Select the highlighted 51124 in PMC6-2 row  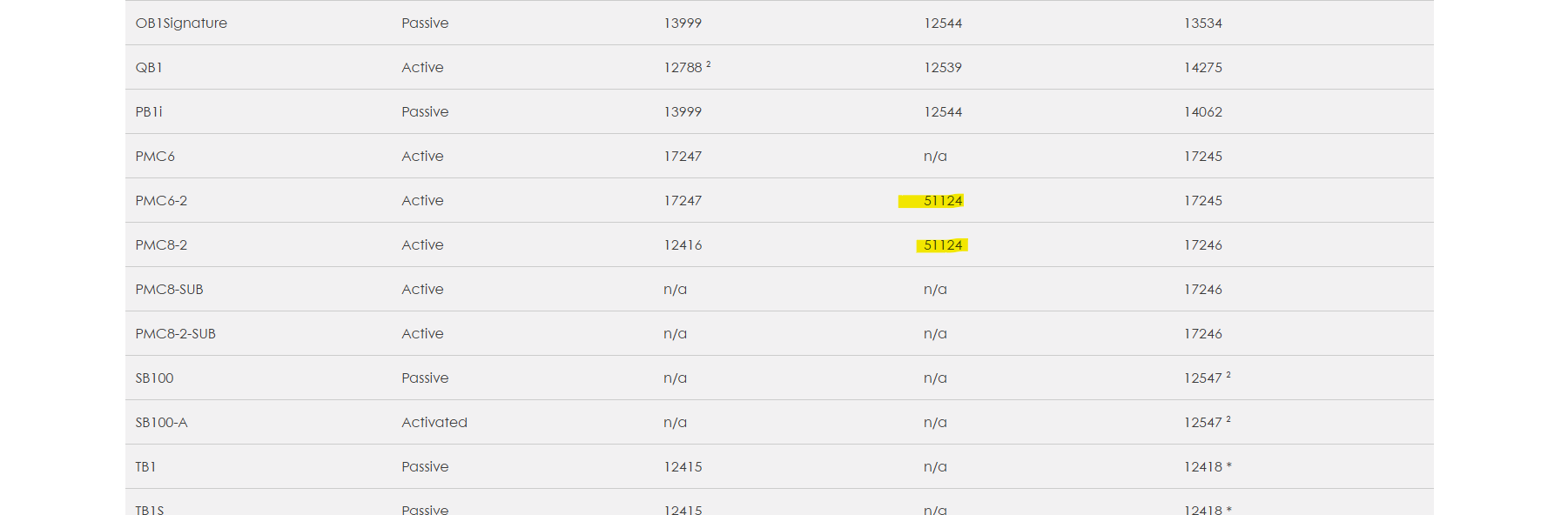pos(943,201)
